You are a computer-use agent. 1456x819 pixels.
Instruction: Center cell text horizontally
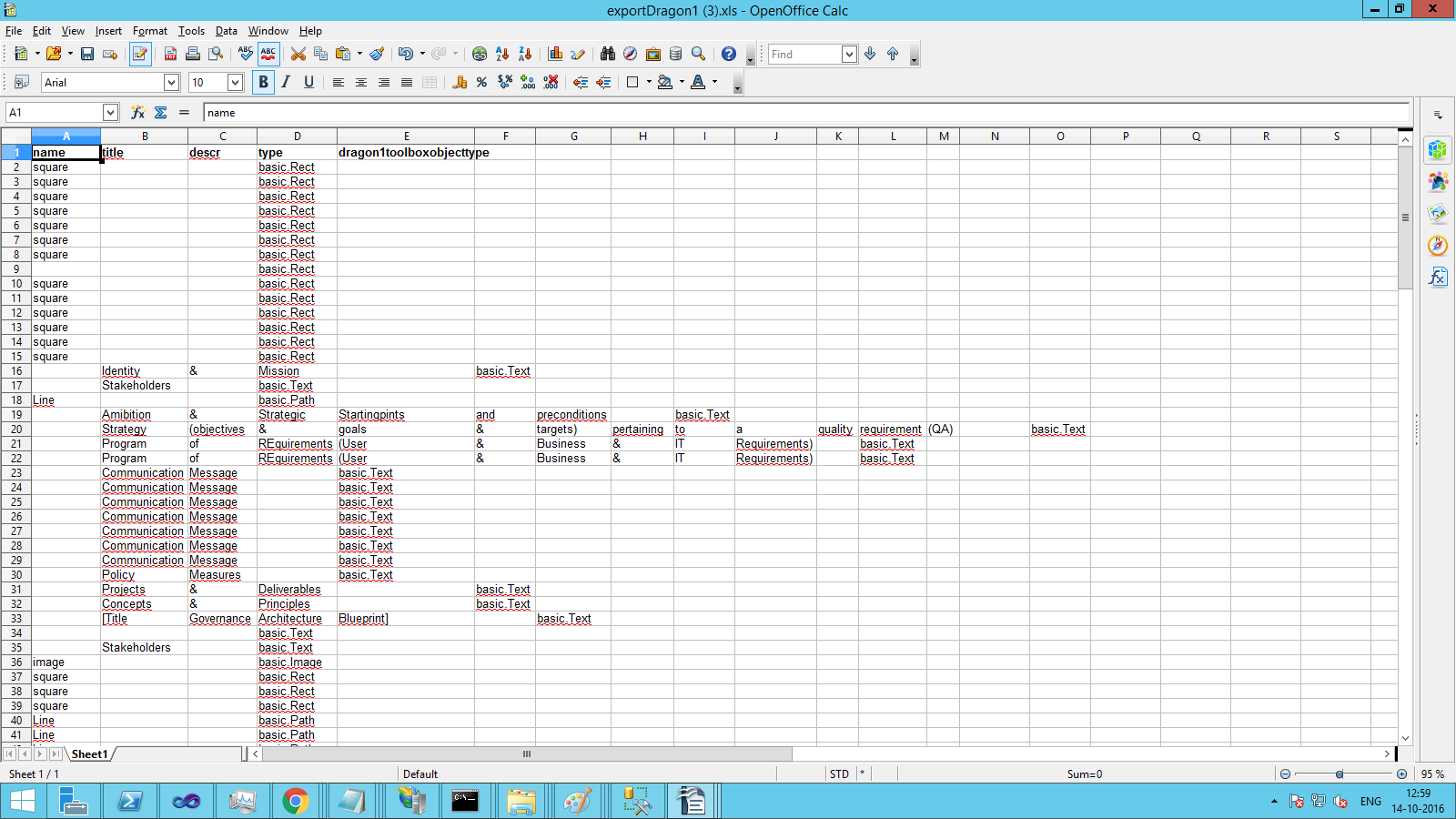click(361, 83)
